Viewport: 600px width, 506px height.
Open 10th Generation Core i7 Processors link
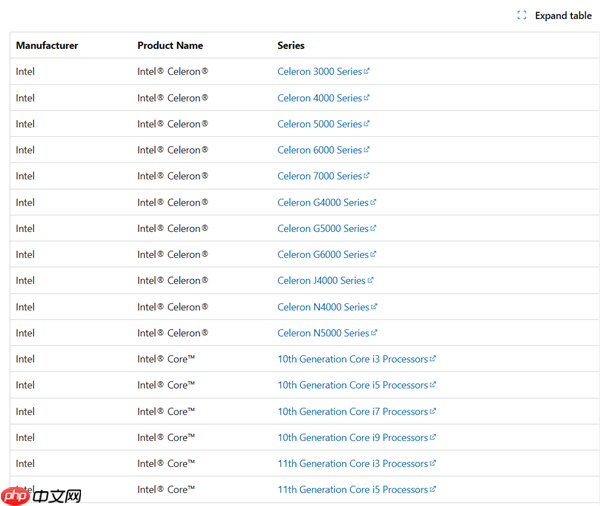click(x=352, y=411)
